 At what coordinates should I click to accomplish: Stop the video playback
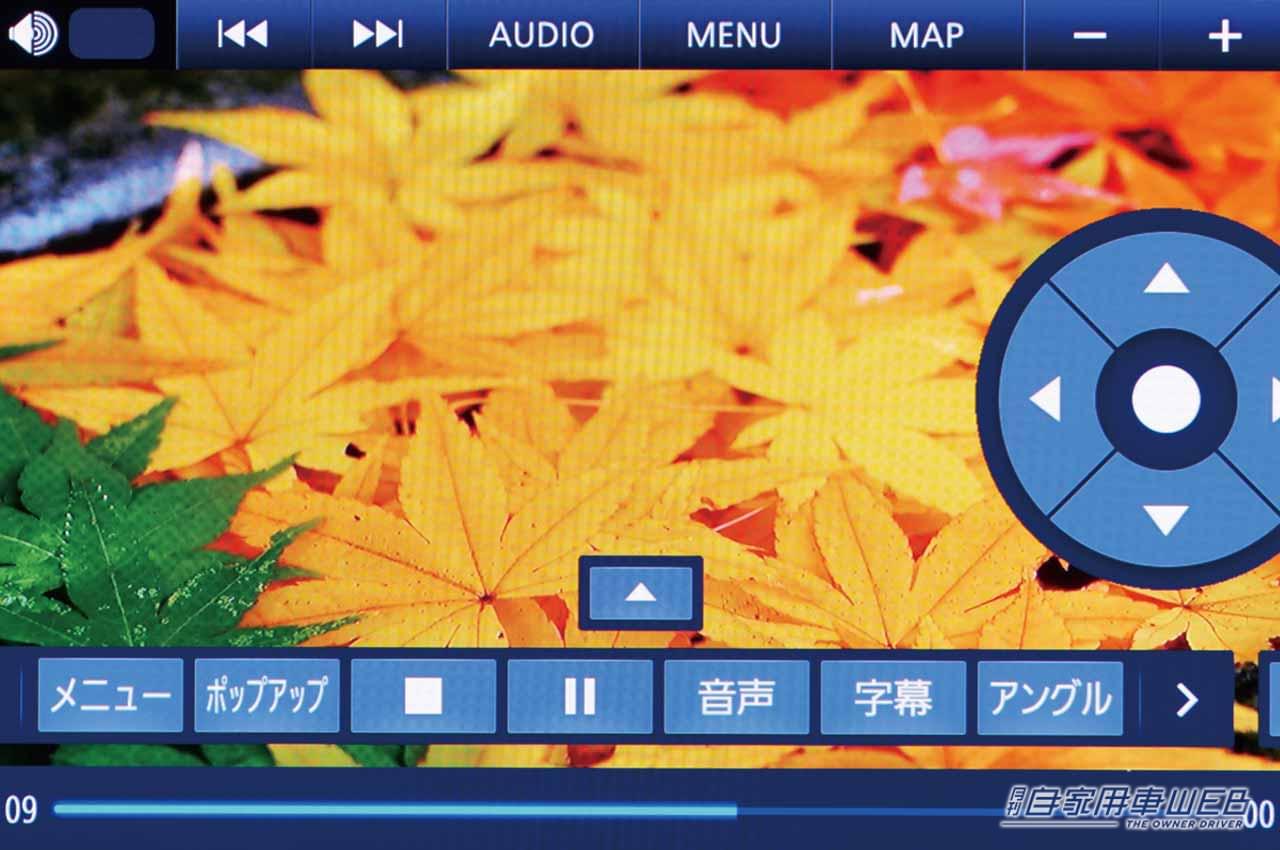(x=423, y=696)
